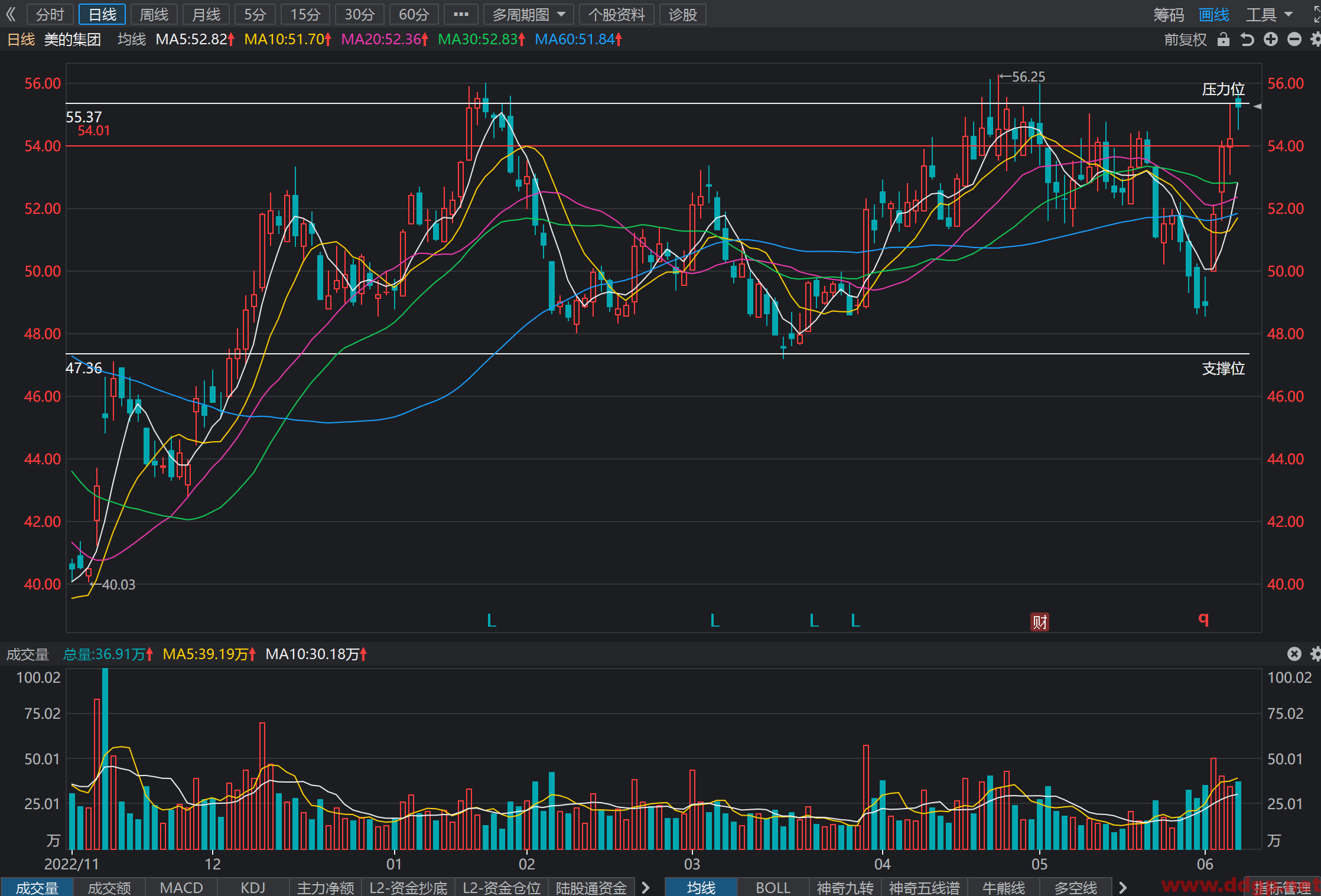Close the volume indicator panel
The height and width of the screenshot is (896, 1321).
coord(1294,654)
